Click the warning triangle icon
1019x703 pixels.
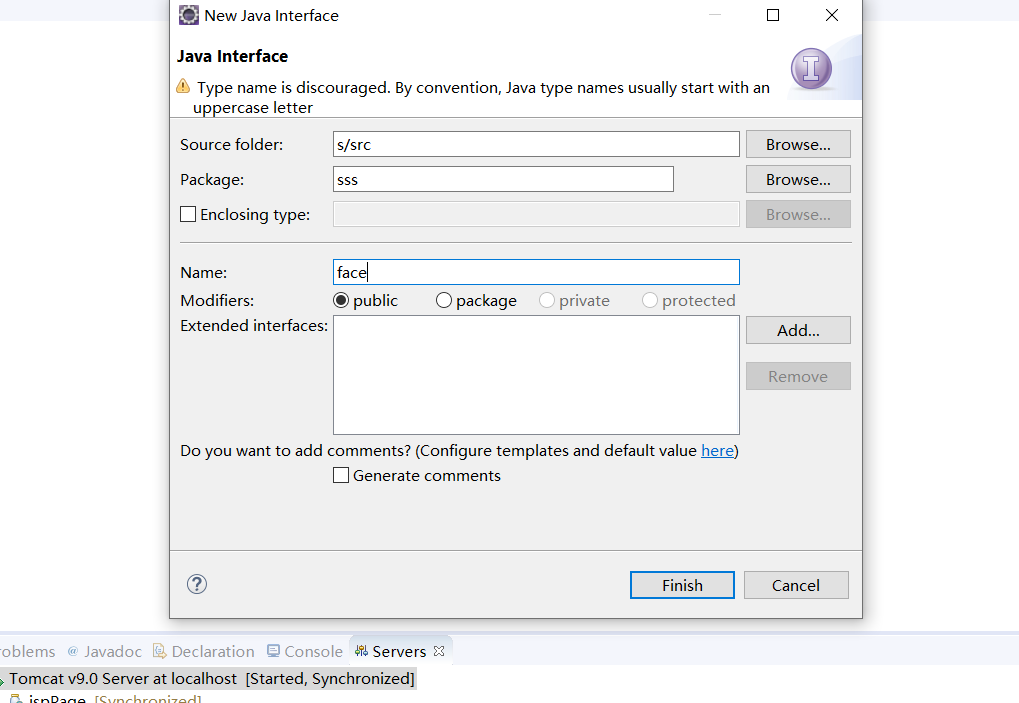point(183,87)
